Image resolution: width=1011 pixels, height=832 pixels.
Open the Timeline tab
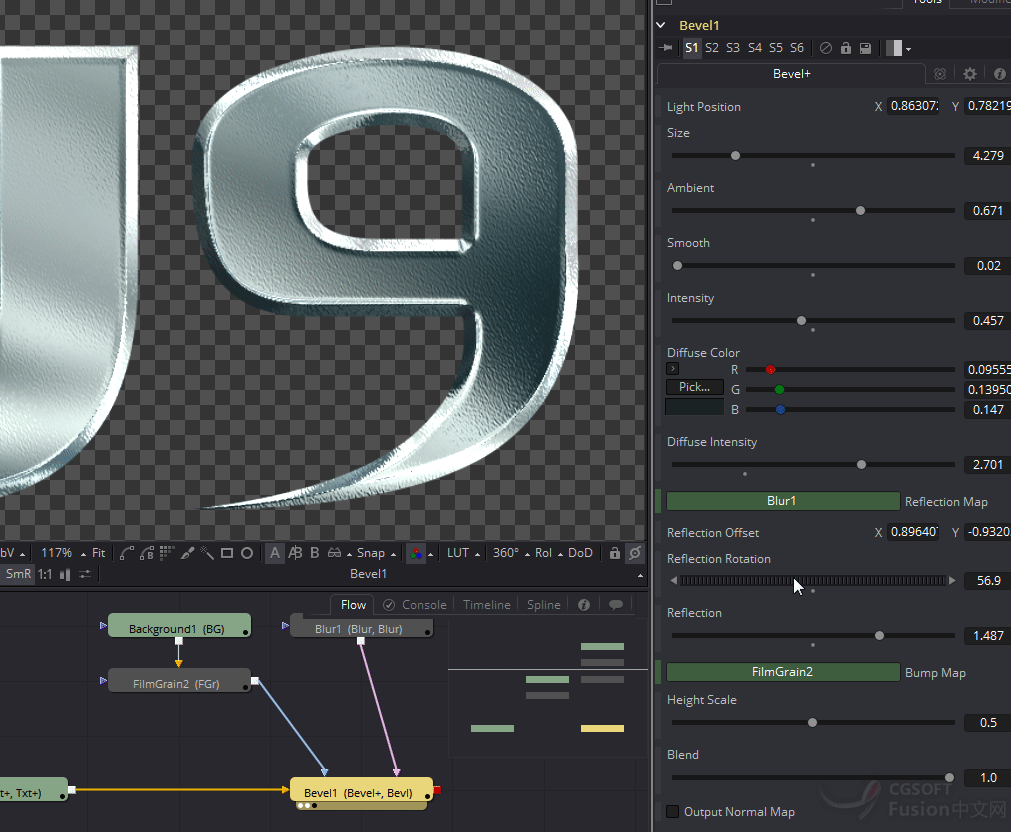tap(487, 605)
